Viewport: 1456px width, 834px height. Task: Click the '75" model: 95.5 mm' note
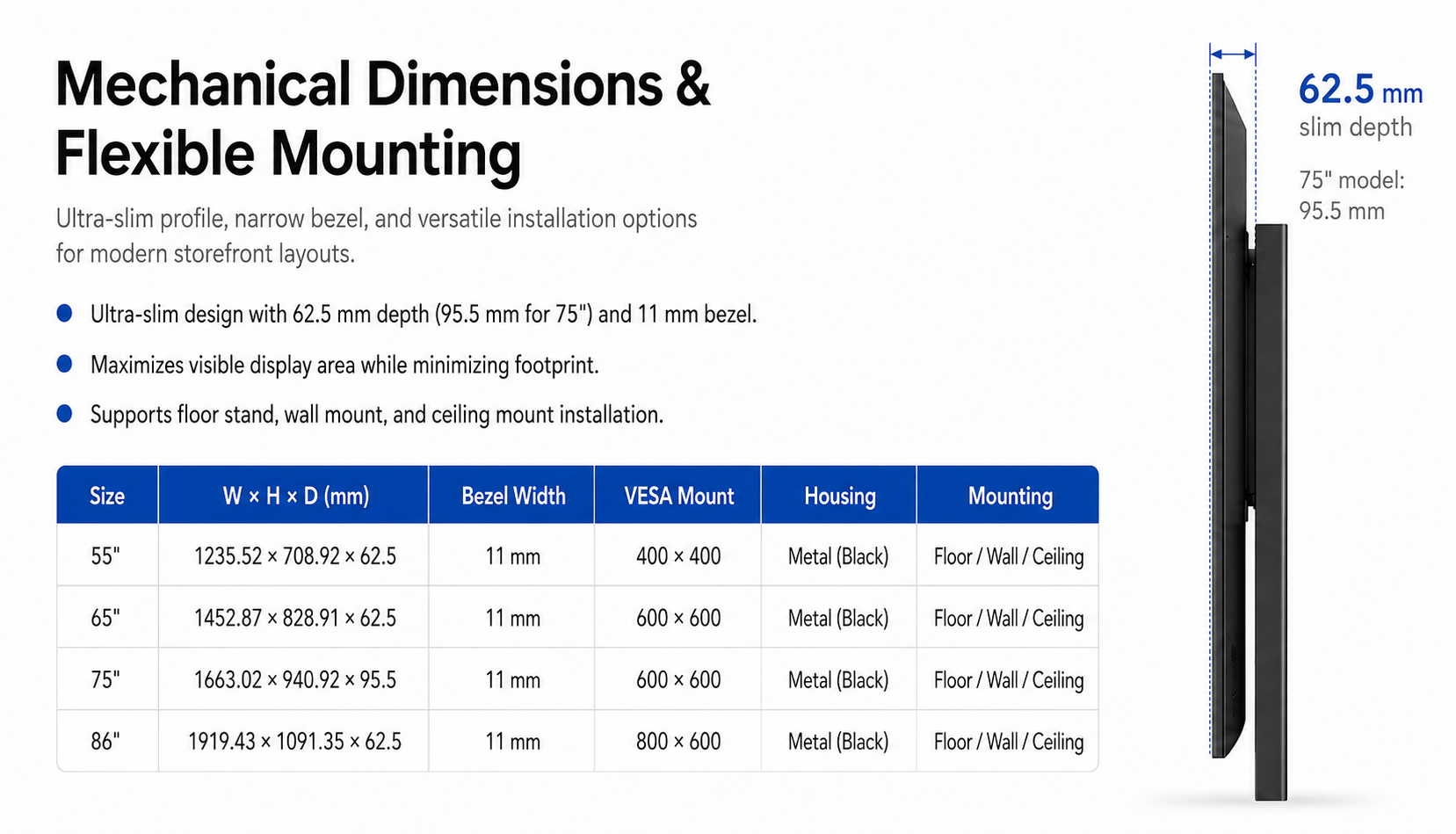click(1351, 195)
